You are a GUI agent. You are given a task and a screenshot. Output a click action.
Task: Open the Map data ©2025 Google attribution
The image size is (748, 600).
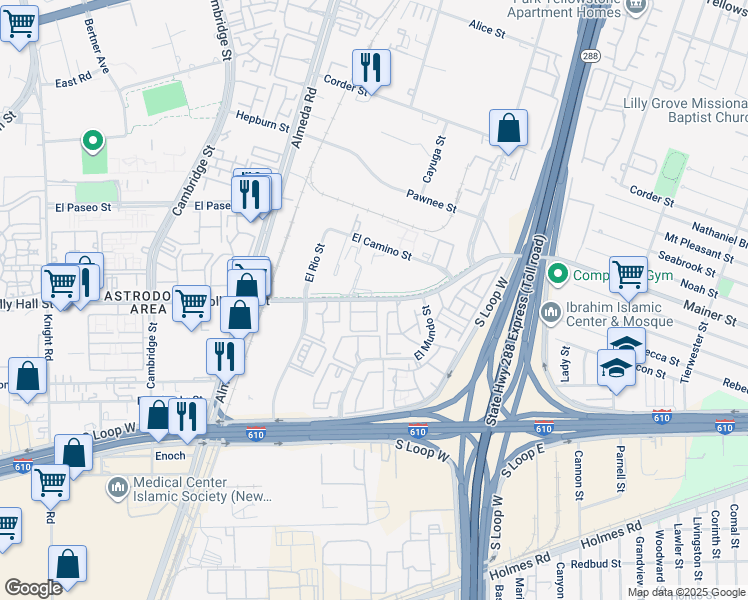[686, 592]
